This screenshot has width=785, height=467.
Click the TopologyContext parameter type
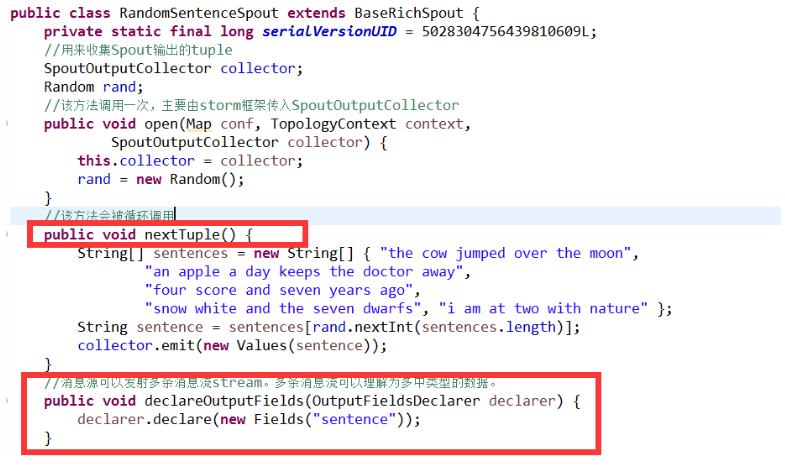(x=333, y=124)
